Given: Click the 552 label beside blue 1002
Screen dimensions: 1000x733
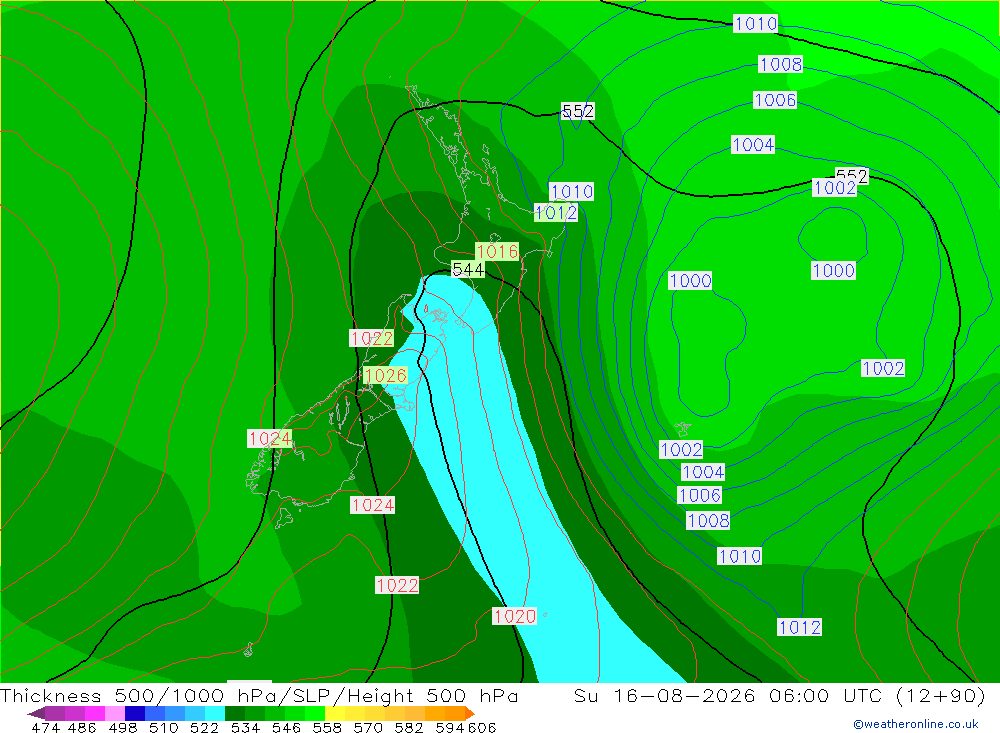Looking at the screenshot, I should pyautogui.click(x=852, y=175).
